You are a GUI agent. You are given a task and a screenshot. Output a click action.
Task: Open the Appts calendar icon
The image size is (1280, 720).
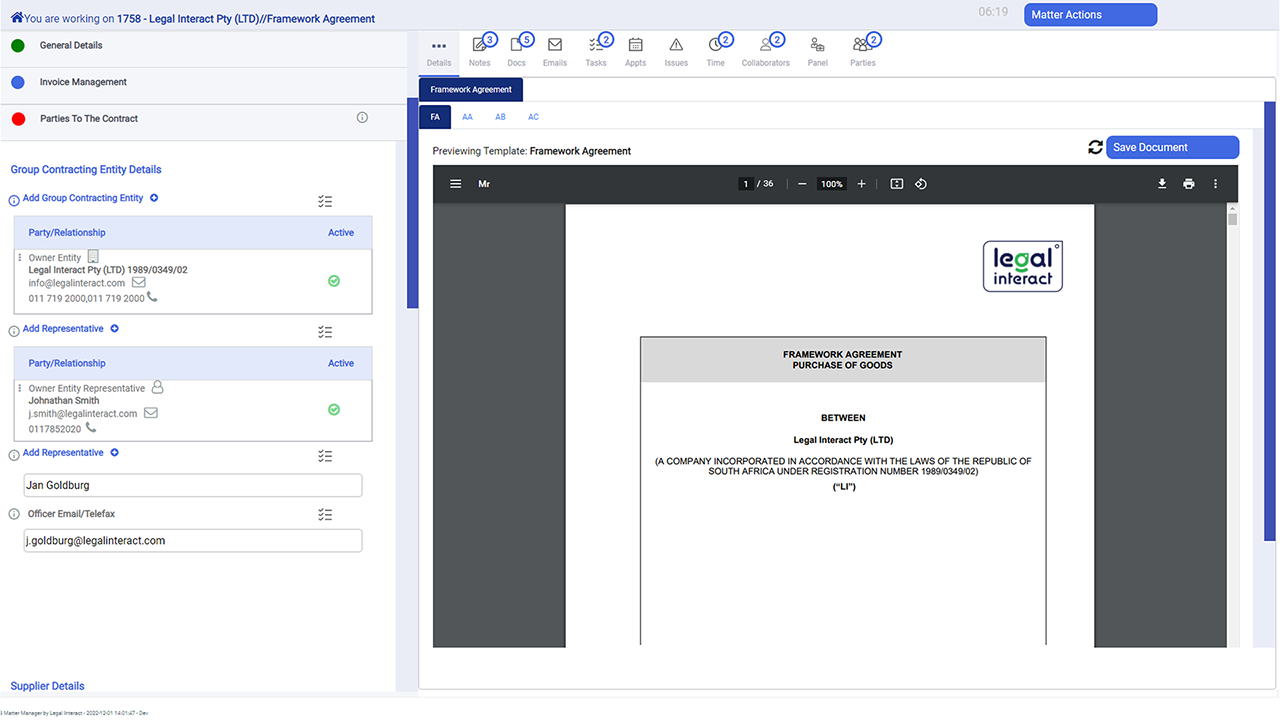635,45
